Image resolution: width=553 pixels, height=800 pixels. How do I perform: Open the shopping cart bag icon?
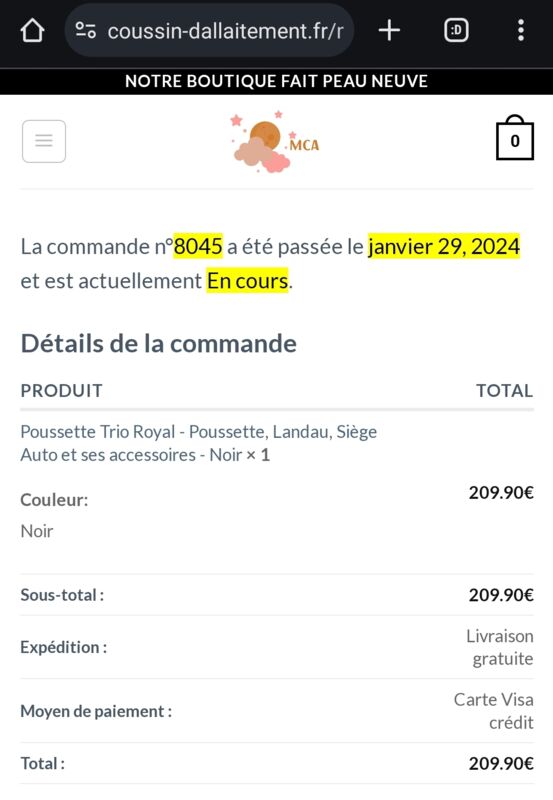tap(515, 138)
